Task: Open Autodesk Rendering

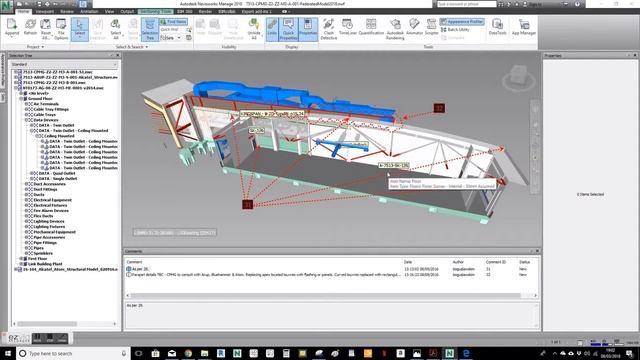Action: (395, 29)
